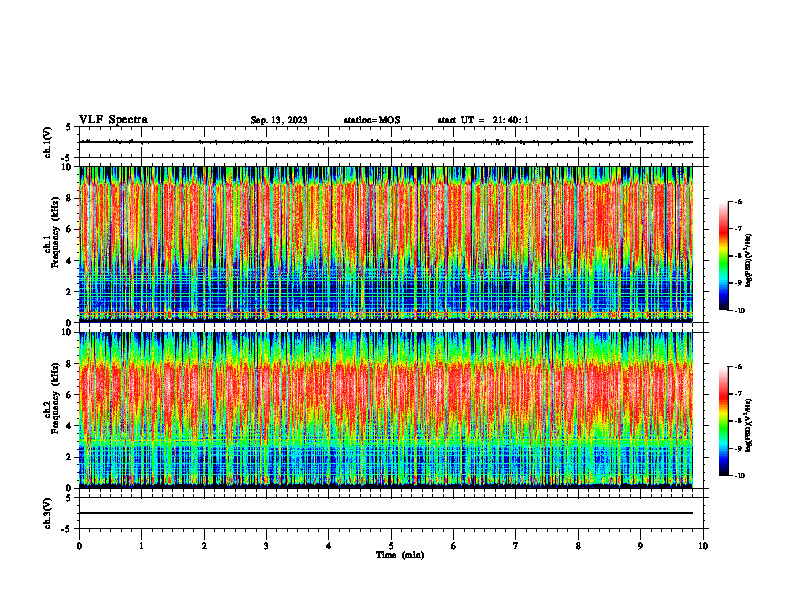Click the time axis tick label "7"
The width and height of the screenshot is (792, 612).
(x=516, y=546)
